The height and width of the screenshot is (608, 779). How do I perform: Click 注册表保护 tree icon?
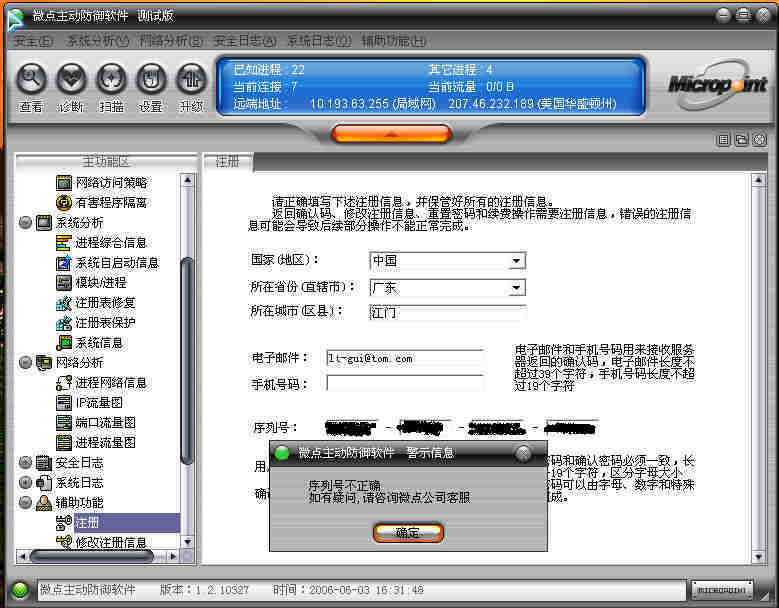pyautogui.click(x=64, y=323)
